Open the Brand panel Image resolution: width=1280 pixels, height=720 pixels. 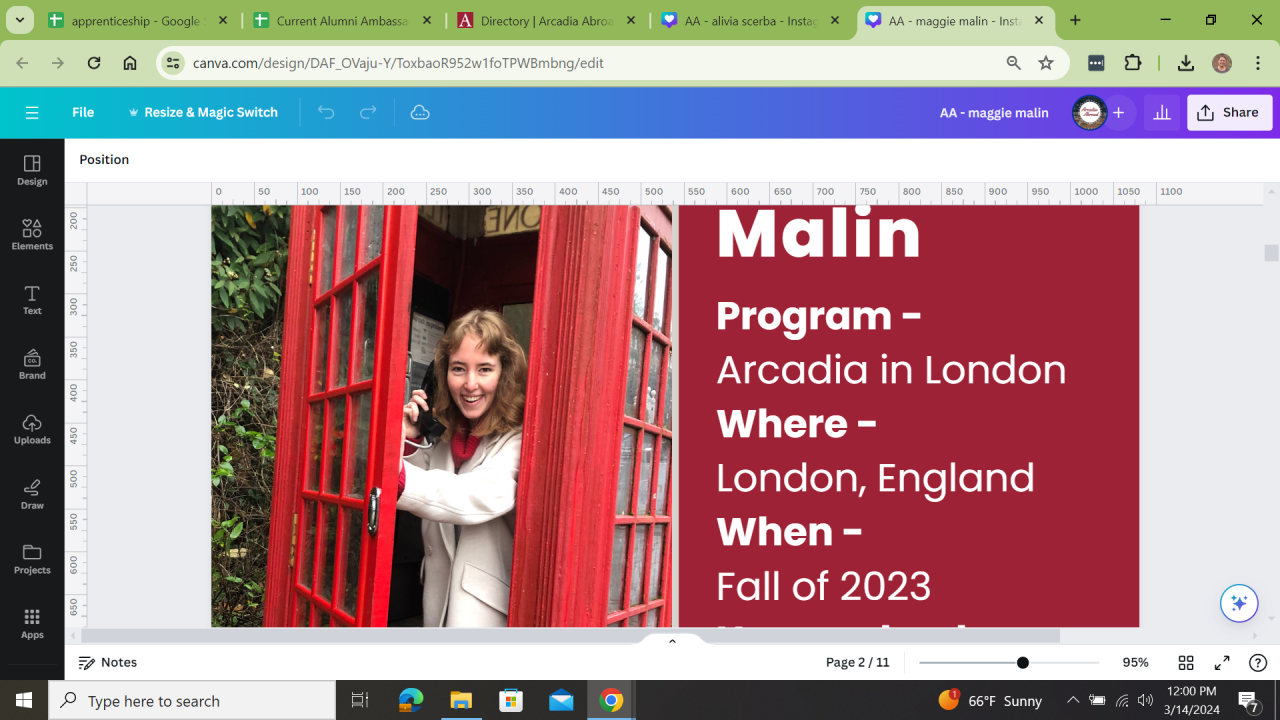[32, 364]
